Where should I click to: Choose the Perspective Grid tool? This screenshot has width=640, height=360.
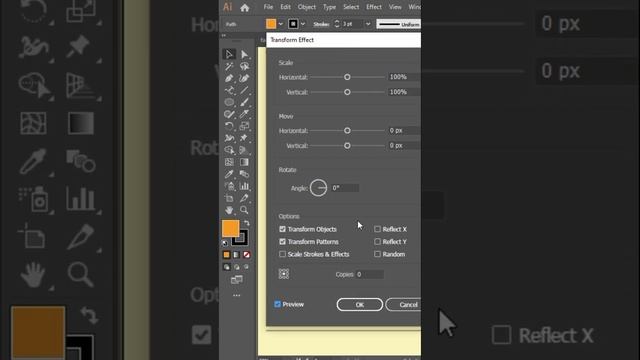(244, 150)
